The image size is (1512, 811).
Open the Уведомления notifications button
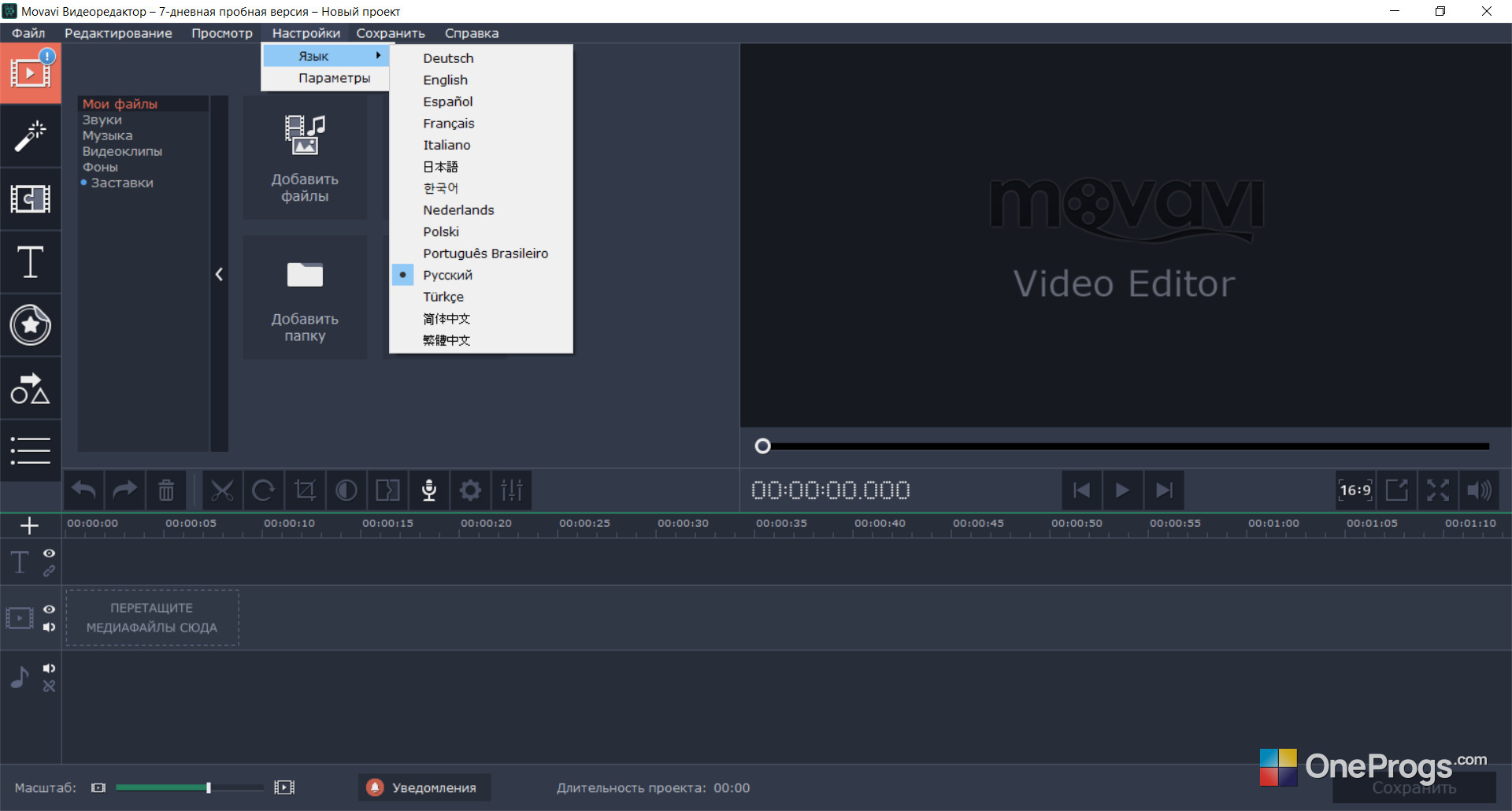424,787
